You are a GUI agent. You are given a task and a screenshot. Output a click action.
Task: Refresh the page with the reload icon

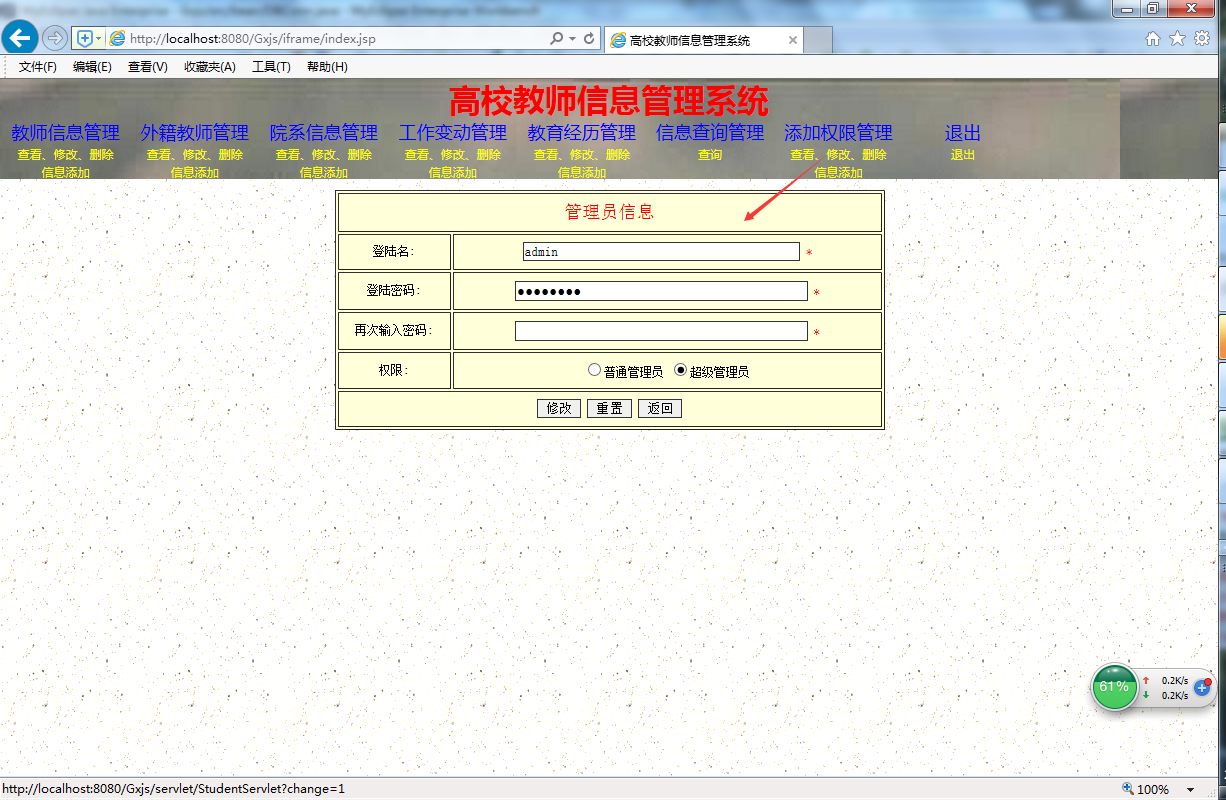click(589, 39)
